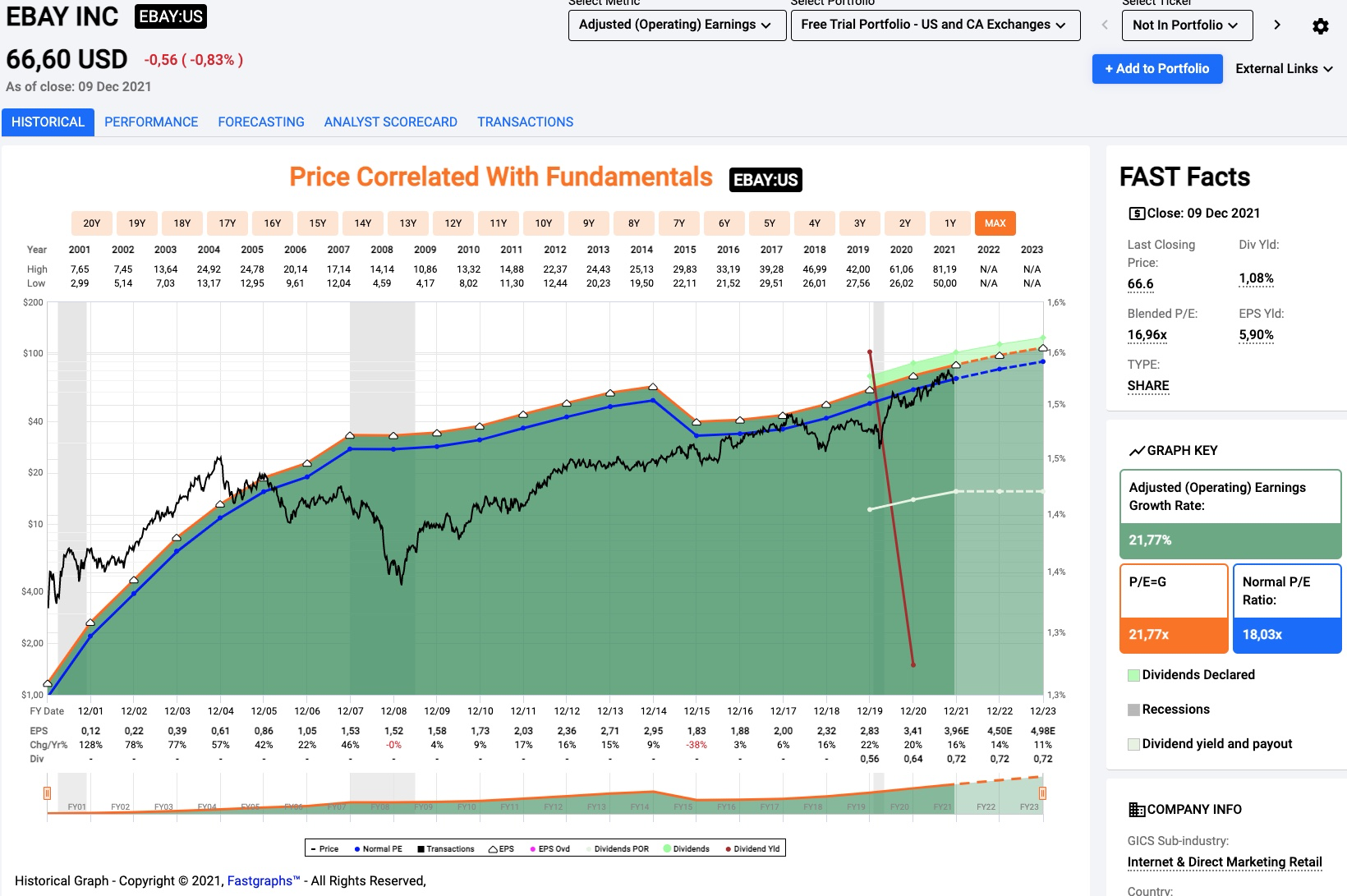
Task: Open the Performance tab
Action: (x=151, y=122)
